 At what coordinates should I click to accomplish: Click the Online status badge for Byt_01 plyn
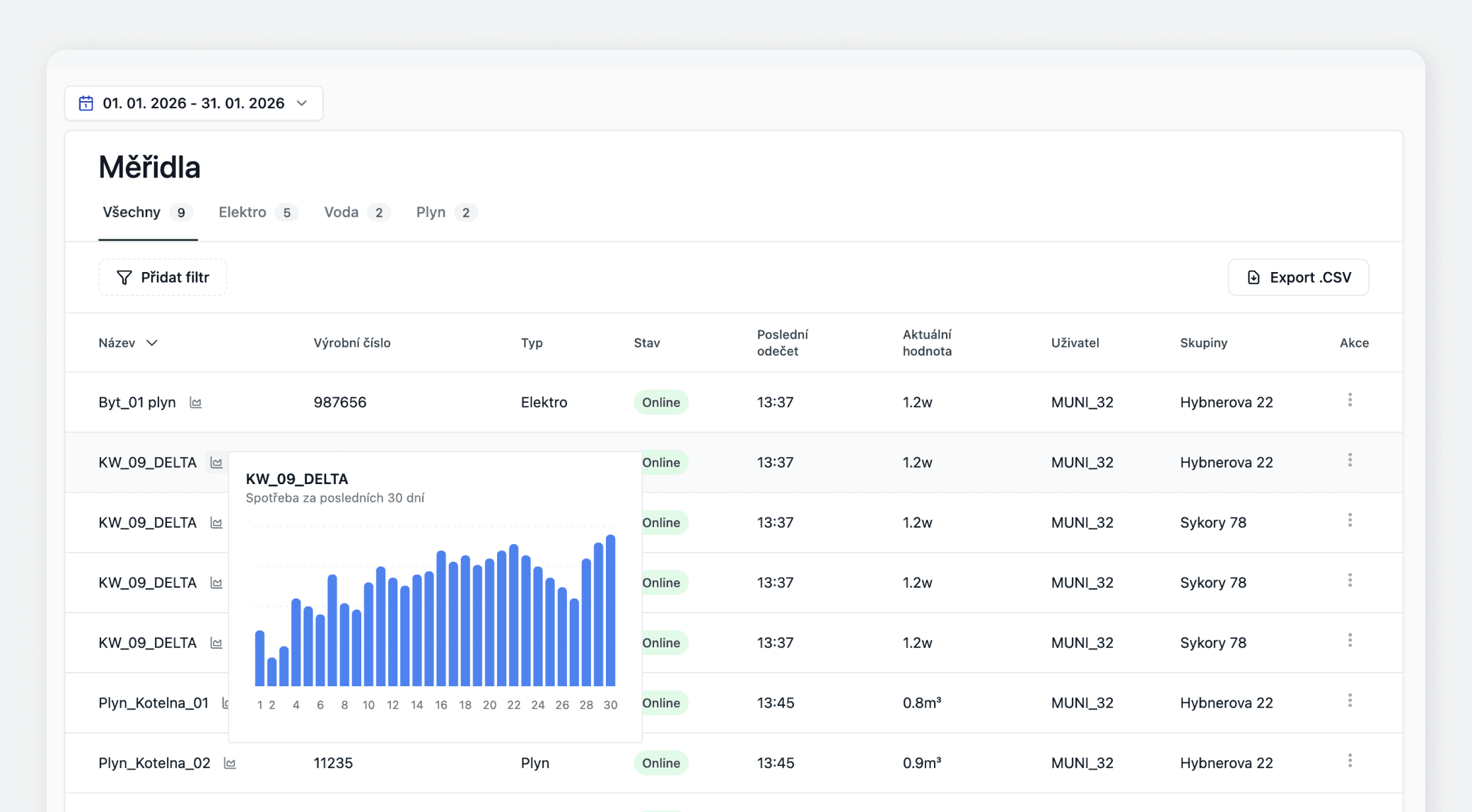pyautogui.click(x=660, y=402)
